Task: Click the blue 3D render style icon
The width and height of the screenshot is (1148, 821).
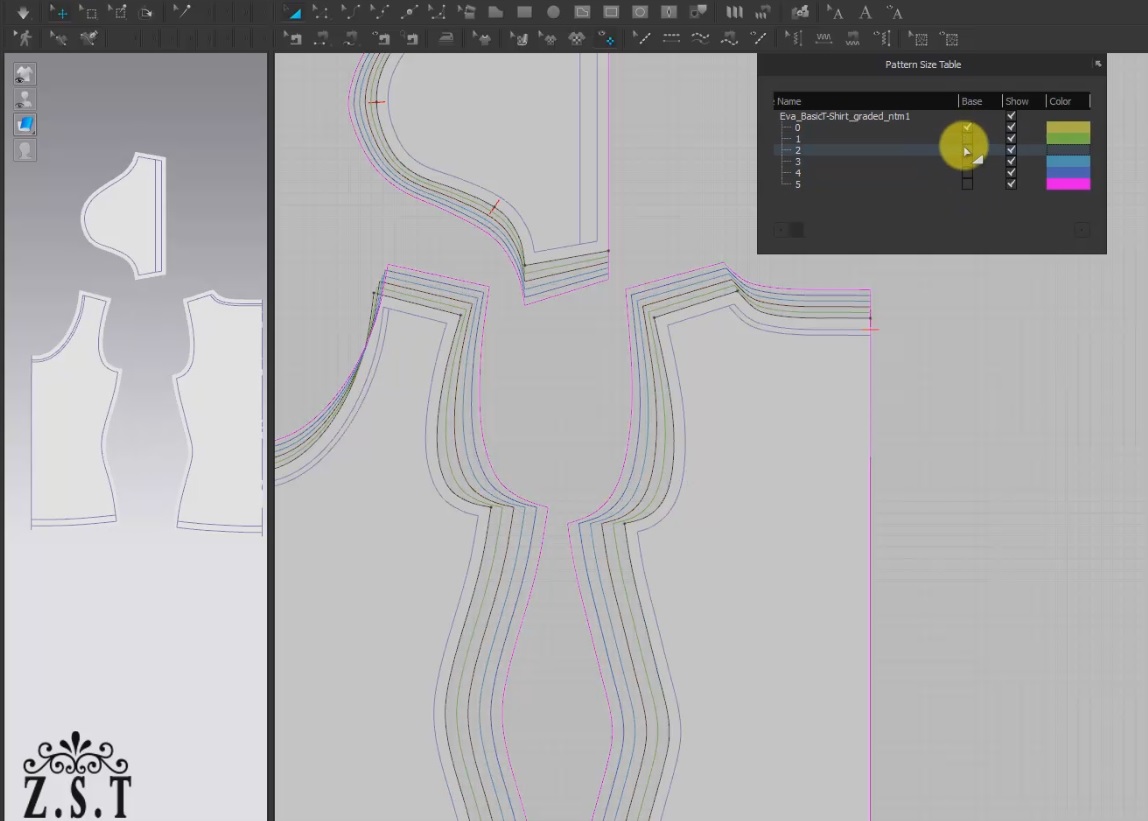Action: 25,125
